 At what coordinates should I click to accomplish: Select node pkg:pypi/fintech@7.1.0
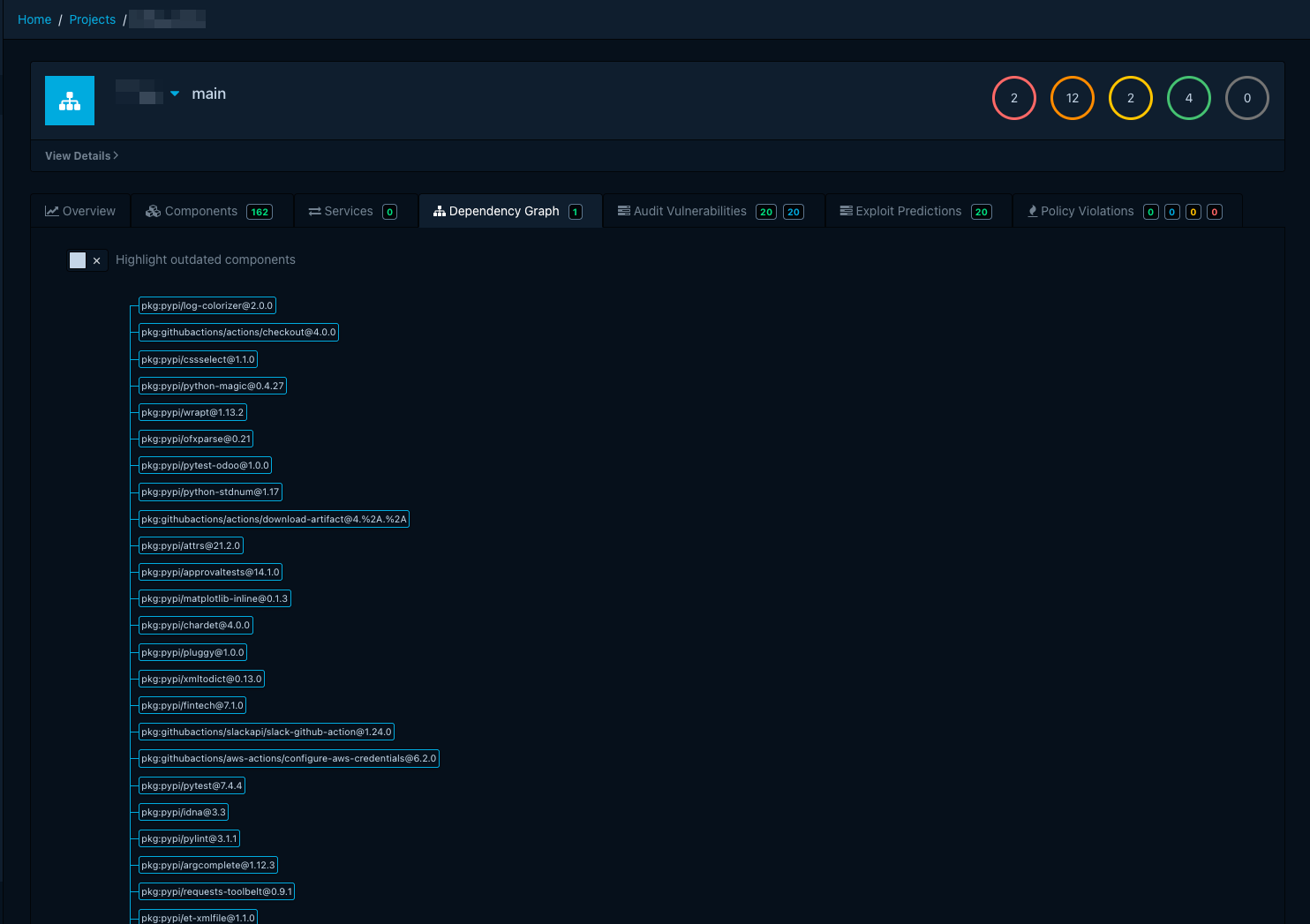(x=192, y=705)
